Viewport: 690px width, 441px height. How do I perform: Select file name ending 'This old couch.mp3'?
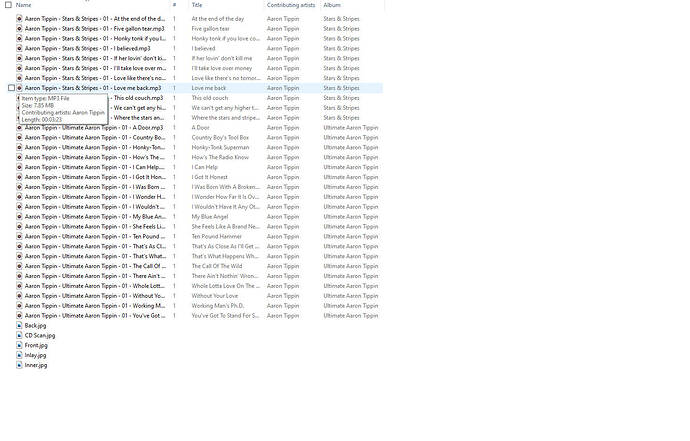pos(138,98)
